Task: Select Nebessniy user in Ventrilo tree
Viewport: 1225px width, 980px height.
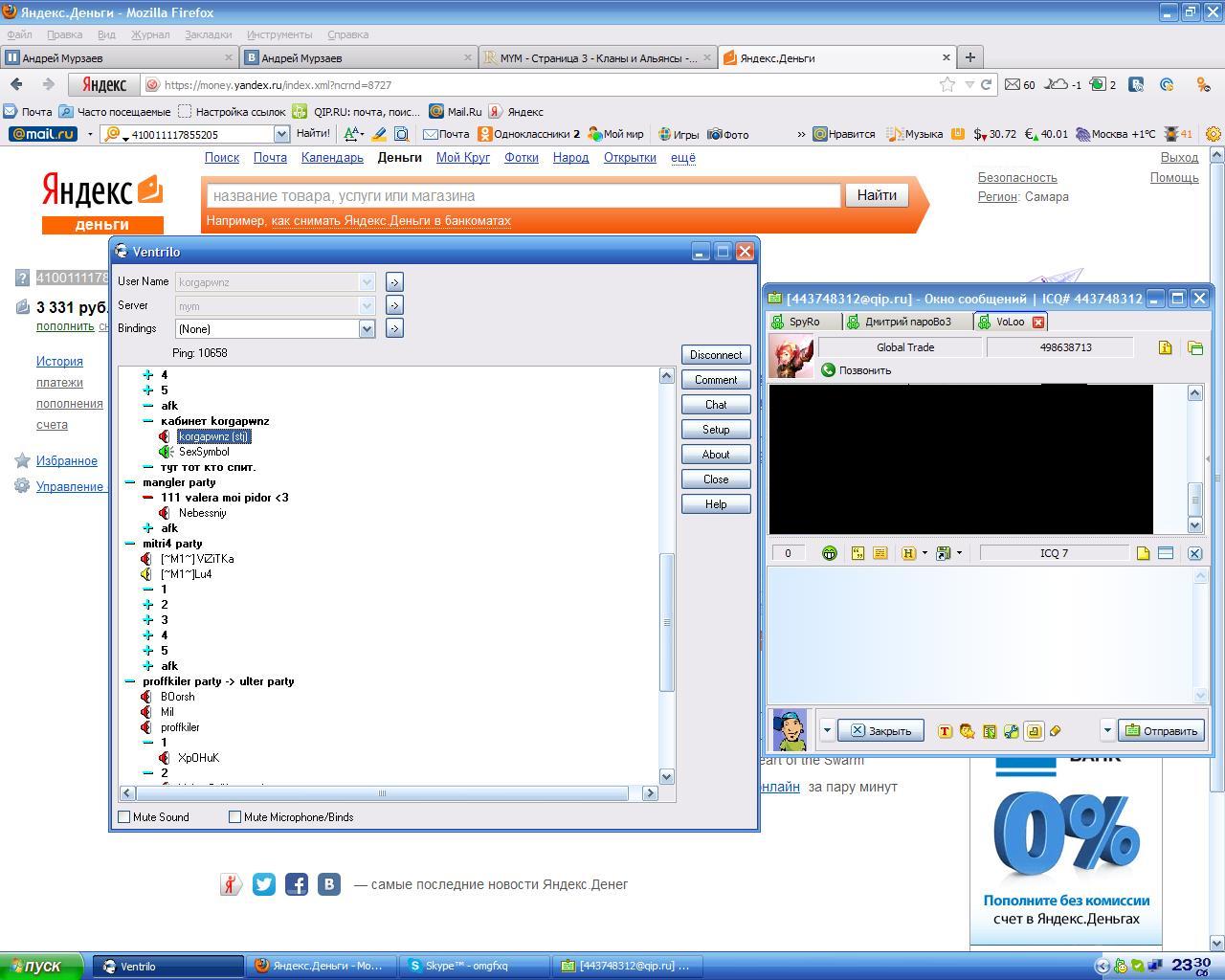Action: coord(203,513)
